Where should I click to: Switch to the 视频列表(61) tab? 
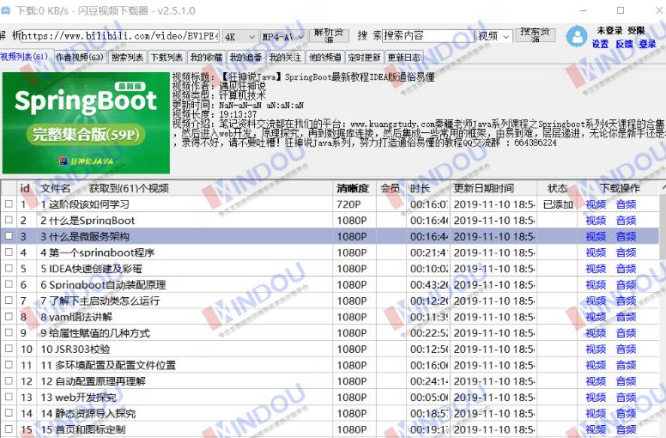[x=25, y=57]
